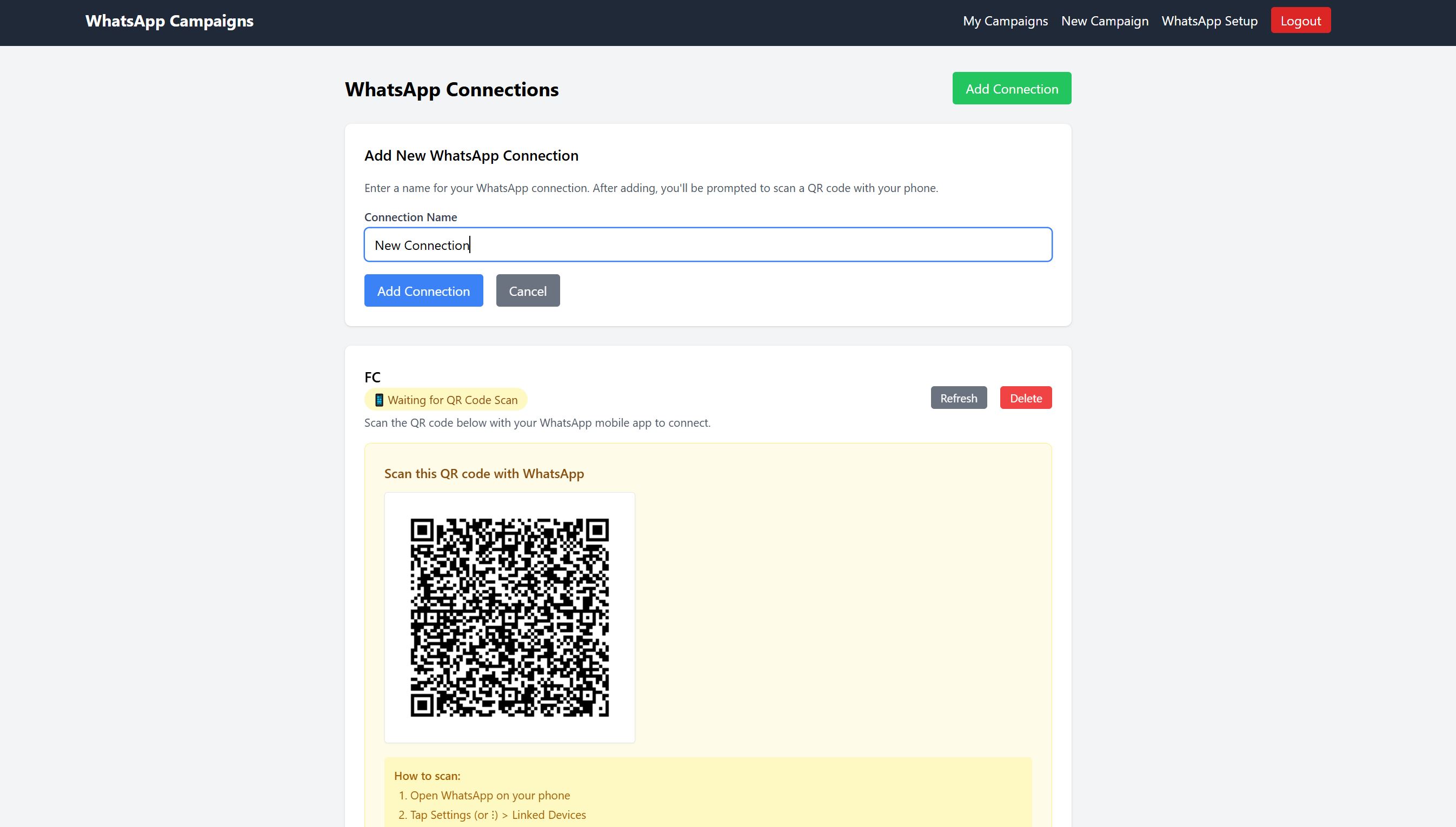
Task: Open WhatsApp Setup from navigation
Action: coord(1209,21)
